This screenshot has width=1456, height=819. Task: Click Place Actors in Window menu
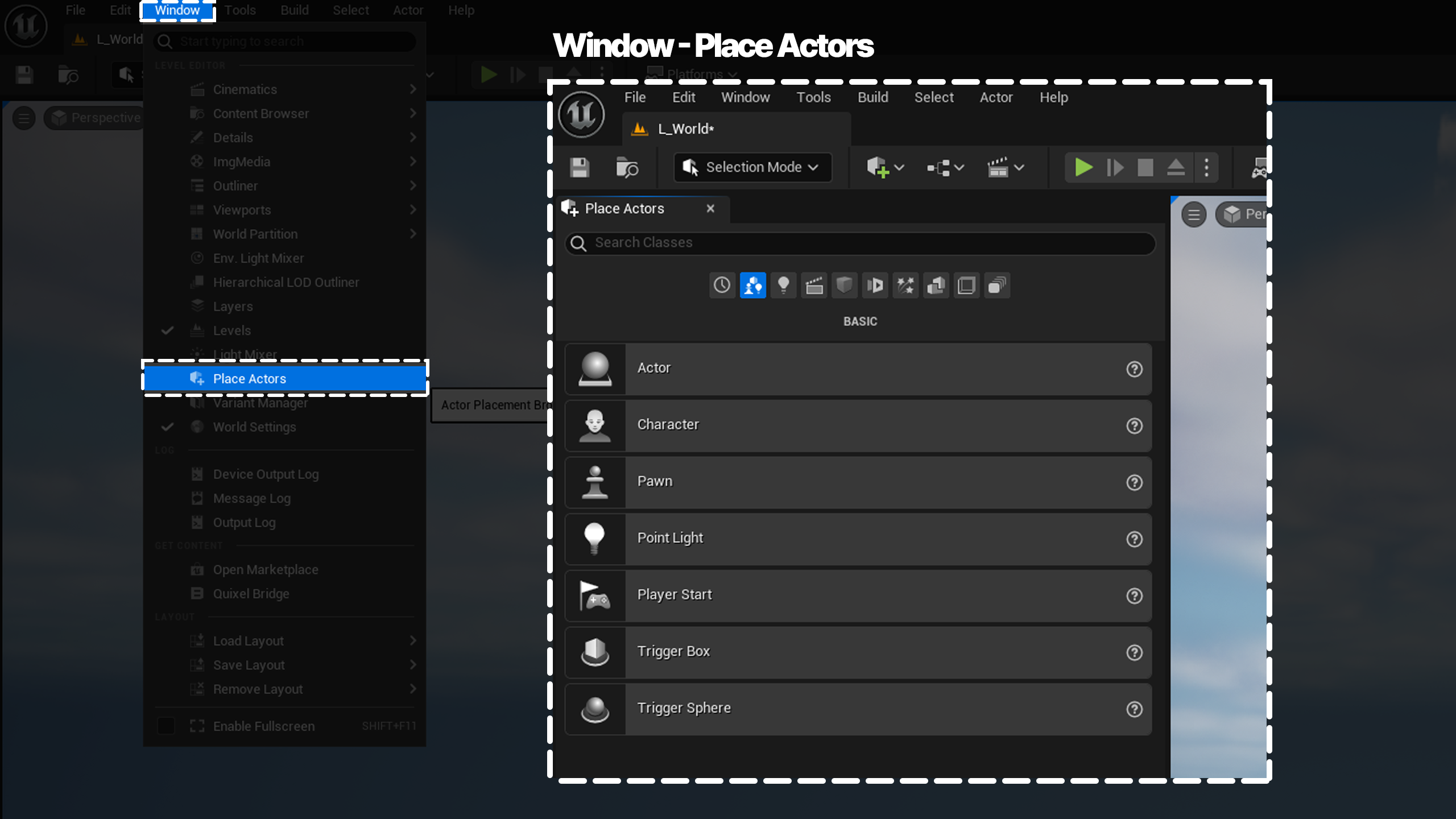285,378
